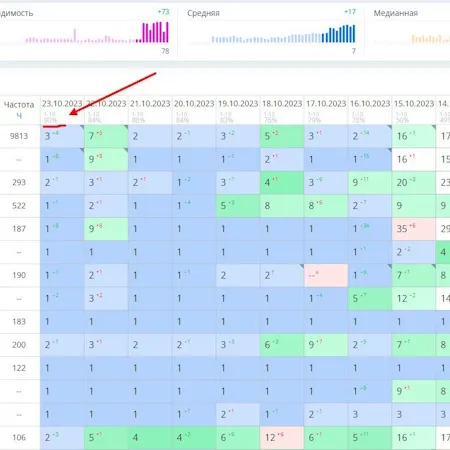
Task: Click the corner marker in row 190, 16.10 cell
Action: coord(390,266)
